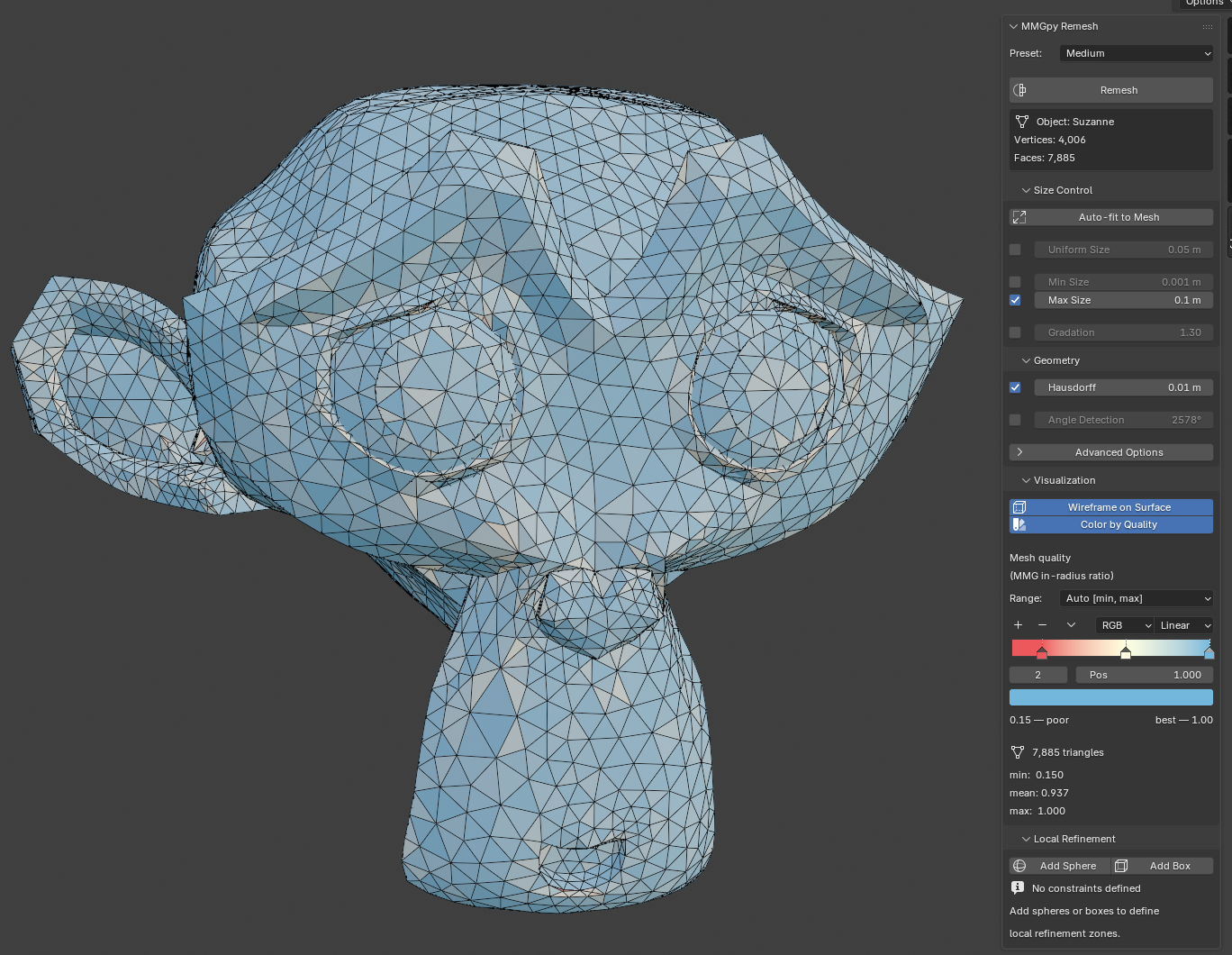This screenshot has height=955, width=1232.
Task: Collapse the Visualization section
Action: [1026, 480]
